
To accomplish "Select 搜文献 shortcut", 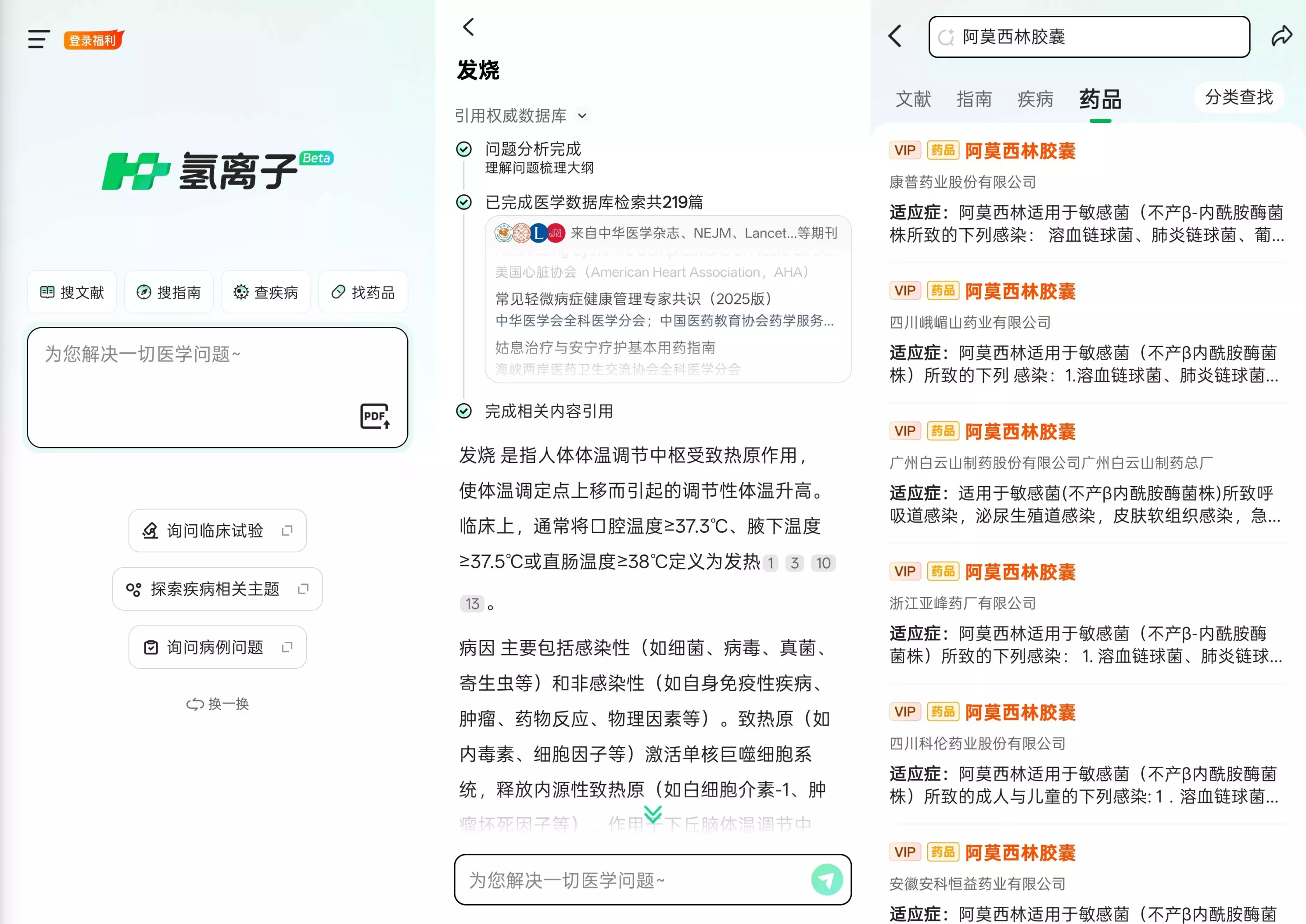I will pyautogui.click(x=72, y=292).
